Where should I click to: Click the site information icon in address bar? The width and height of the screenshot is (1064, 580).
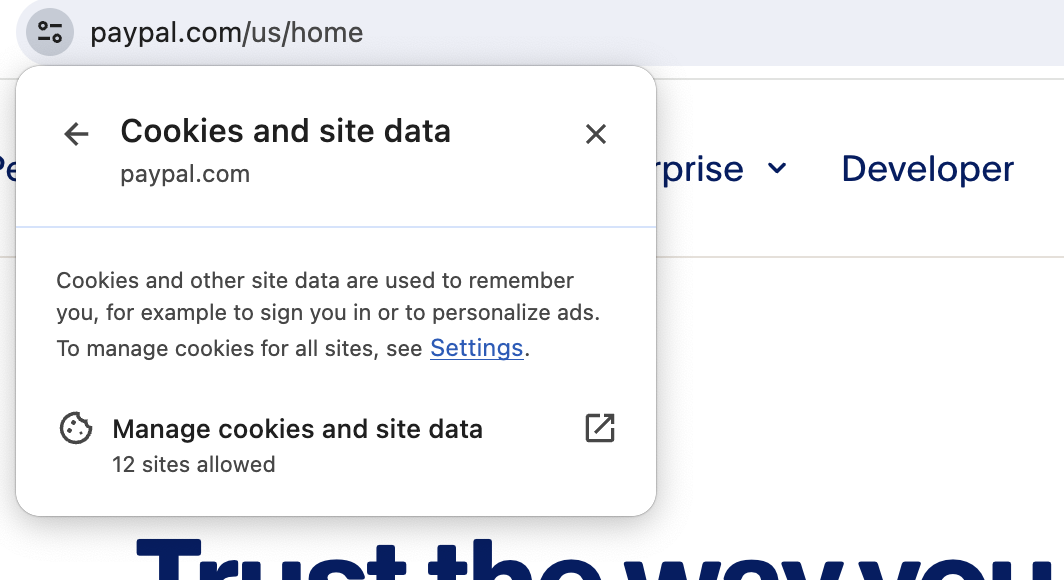coord(50,33)
